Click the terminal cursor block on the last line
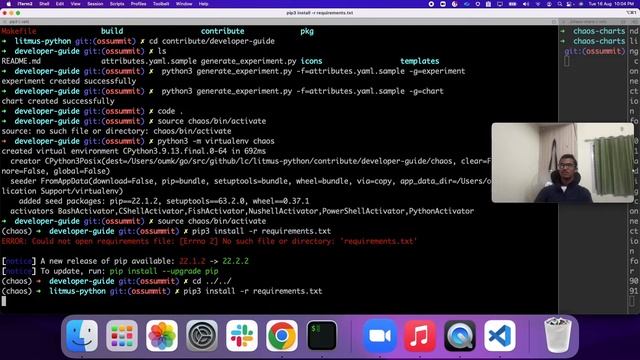Screen dimensions: 640x360 tap(4, 301)
